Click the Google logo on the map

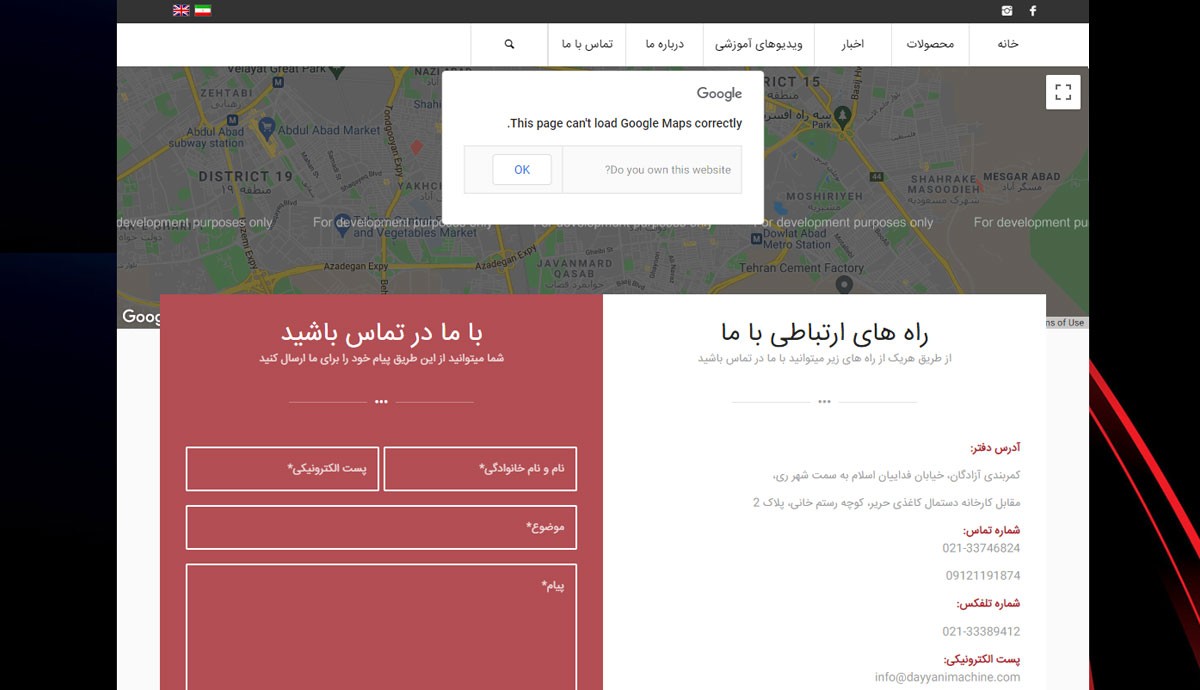pos(141,317)
